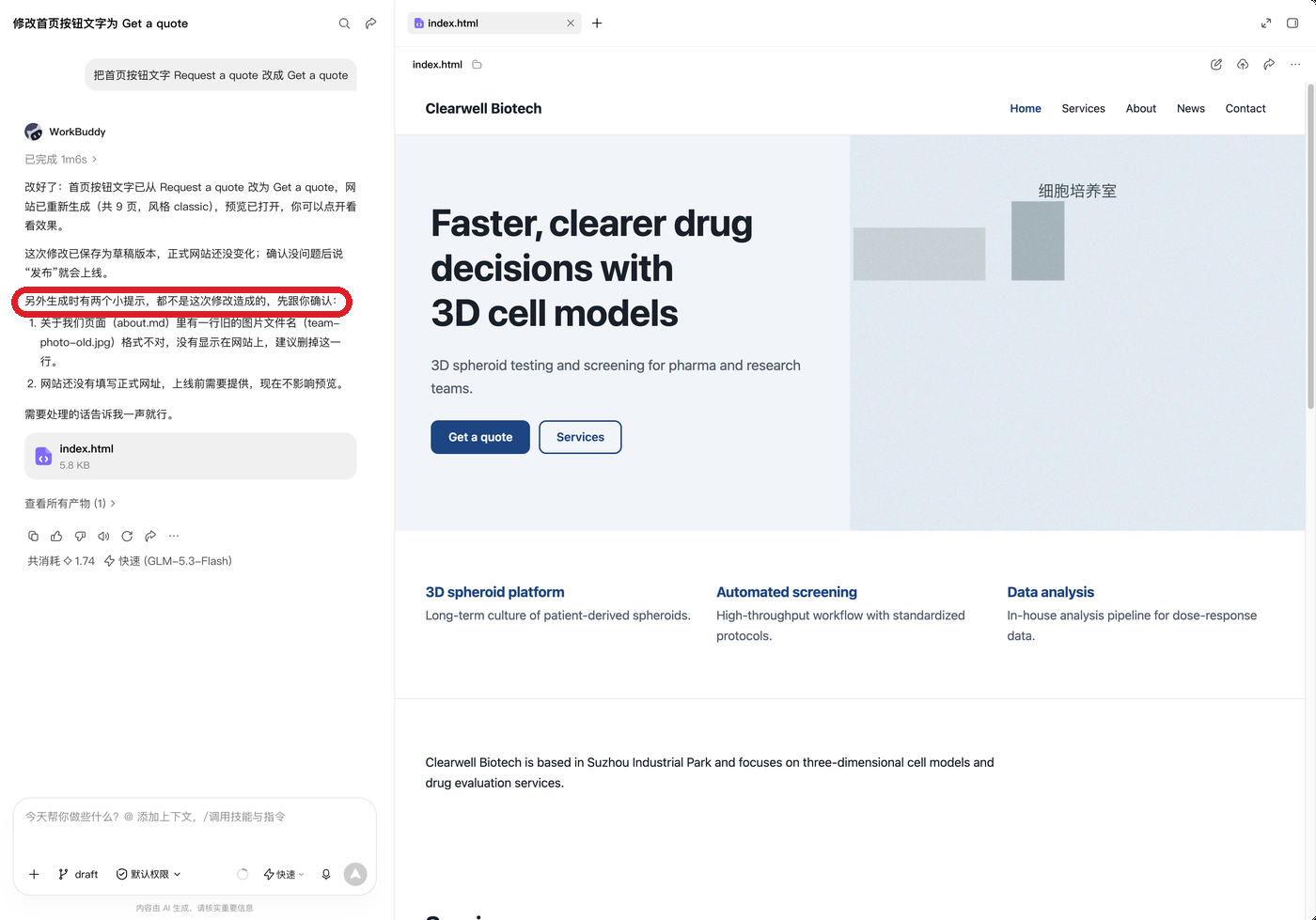The width and height of the screenshot is (1316, 920).
Task: Give the response a thumbs up
Action: click(56, 536)
